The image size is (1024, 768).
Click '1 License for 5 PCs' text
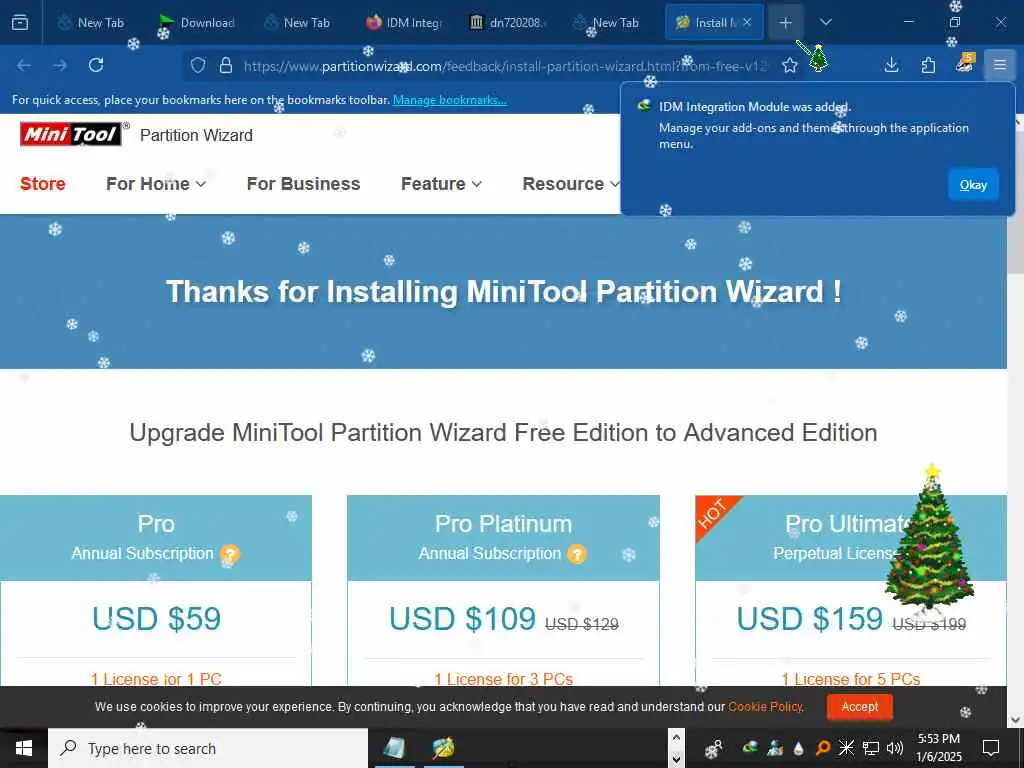pos(851,679)
